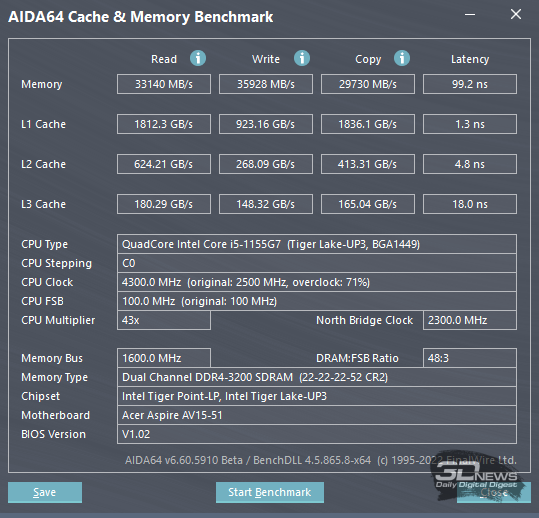Click the Memory row label
The image size is (539, 518).
42,84
